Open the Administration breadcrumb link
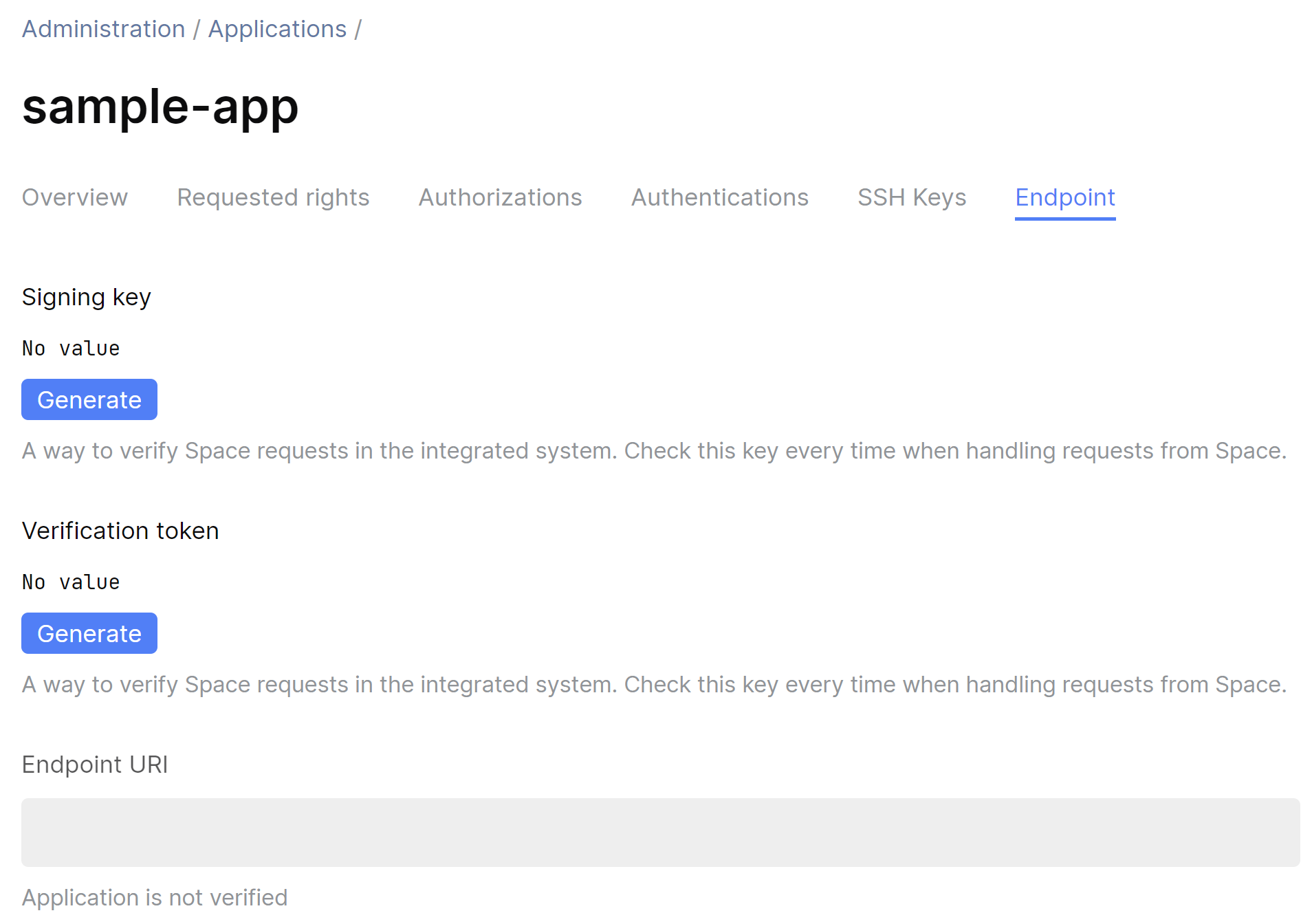Image resolution: width=1312 pixels, height=924 pixels. pos(104,29)
